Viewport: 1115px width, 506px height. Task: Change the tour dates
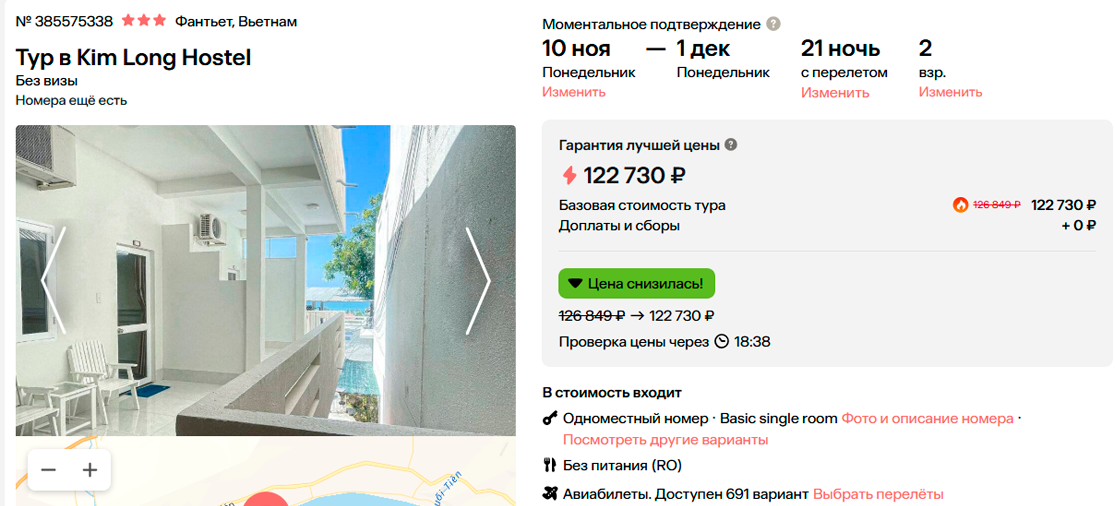(x=574, y=92)
